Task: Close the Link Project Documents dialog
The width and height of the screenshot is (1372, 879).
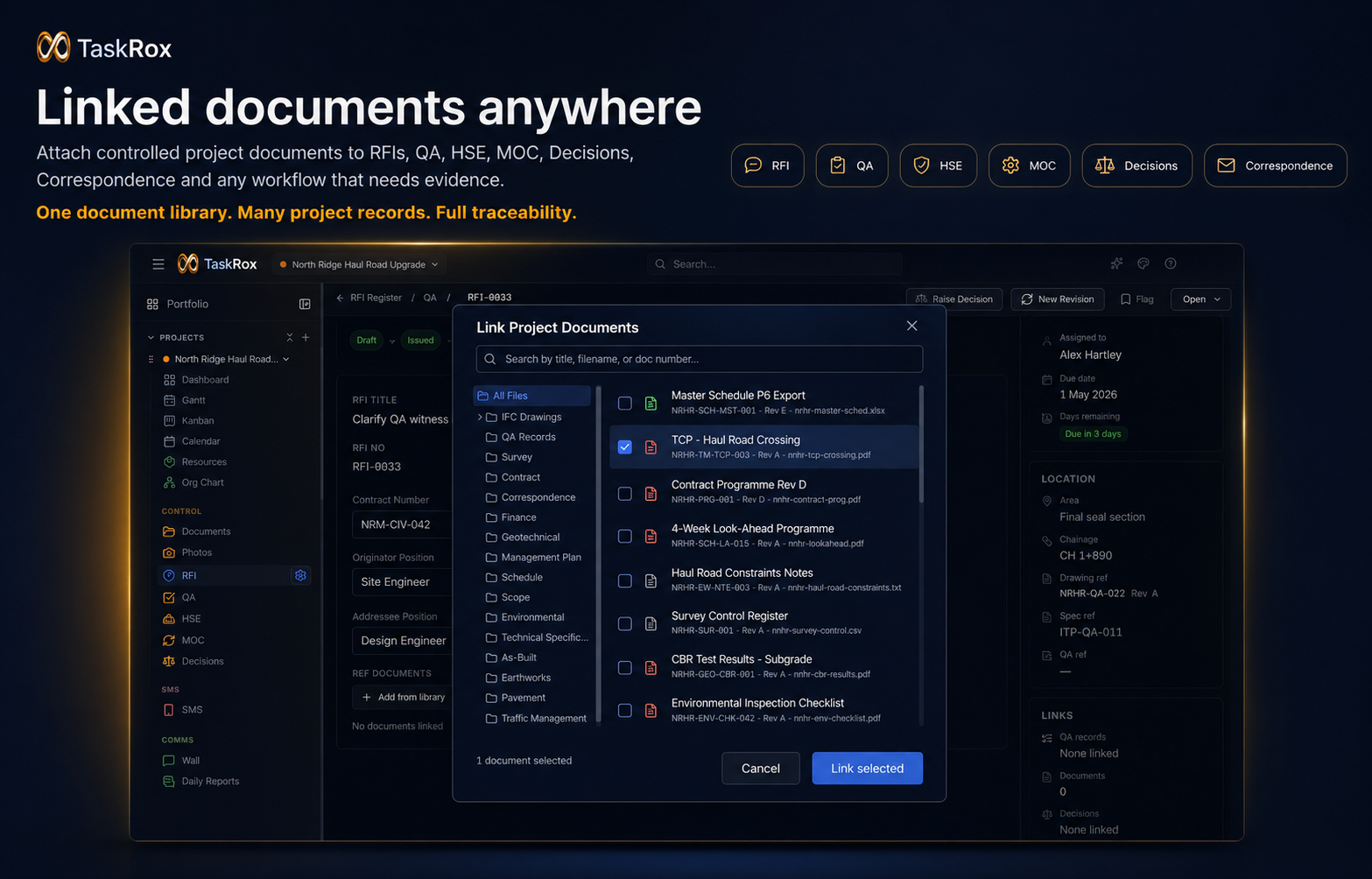Action: point(911,326)
